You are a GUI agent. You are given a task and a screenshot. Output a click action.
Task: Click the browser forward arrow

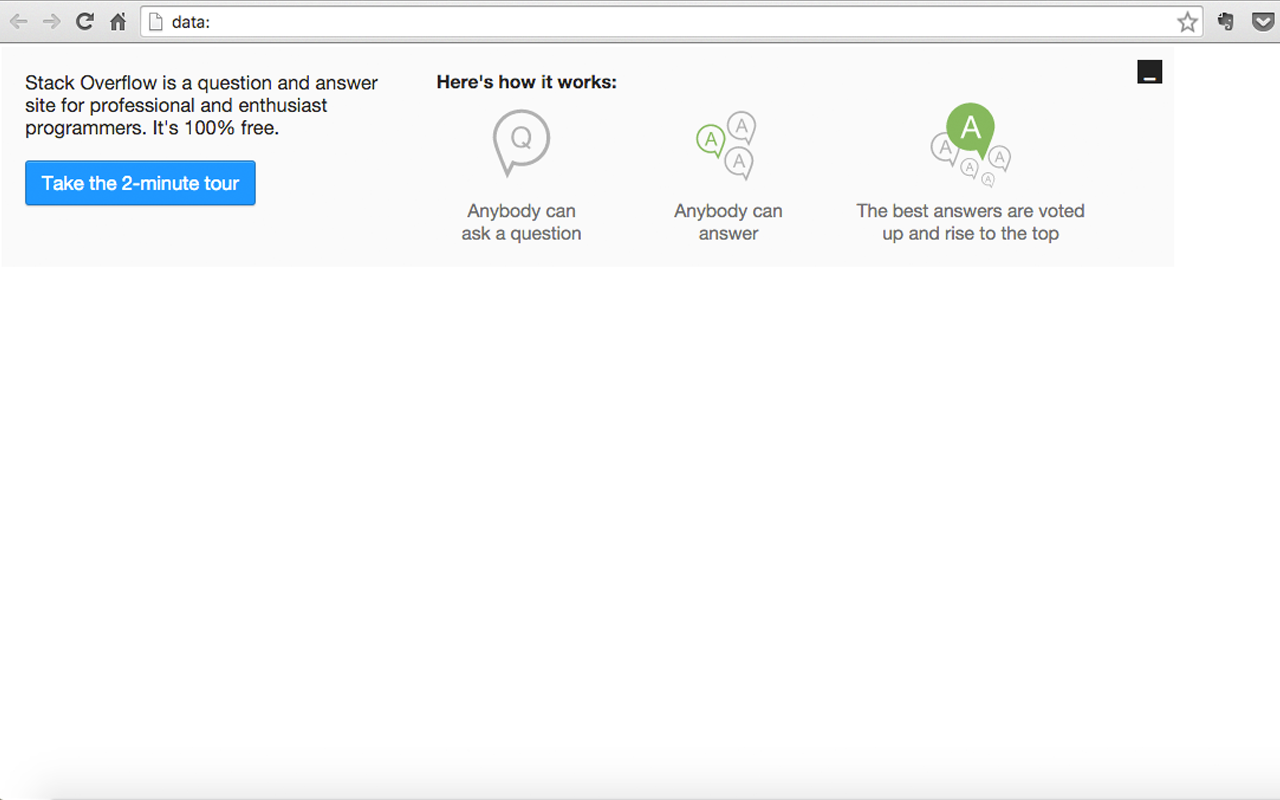[51, 21]
